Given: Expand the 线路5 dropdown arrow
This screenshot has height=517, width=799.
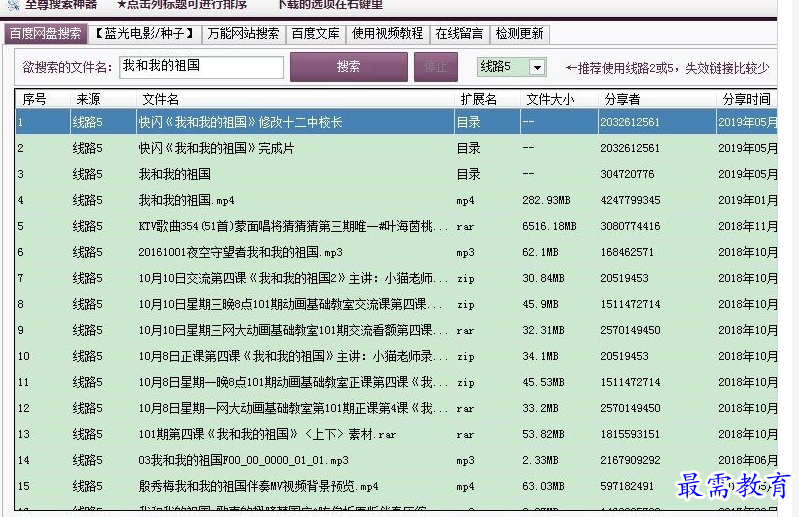Looking at the screenshot, I should pyautogui.click(x=537, y=67).
